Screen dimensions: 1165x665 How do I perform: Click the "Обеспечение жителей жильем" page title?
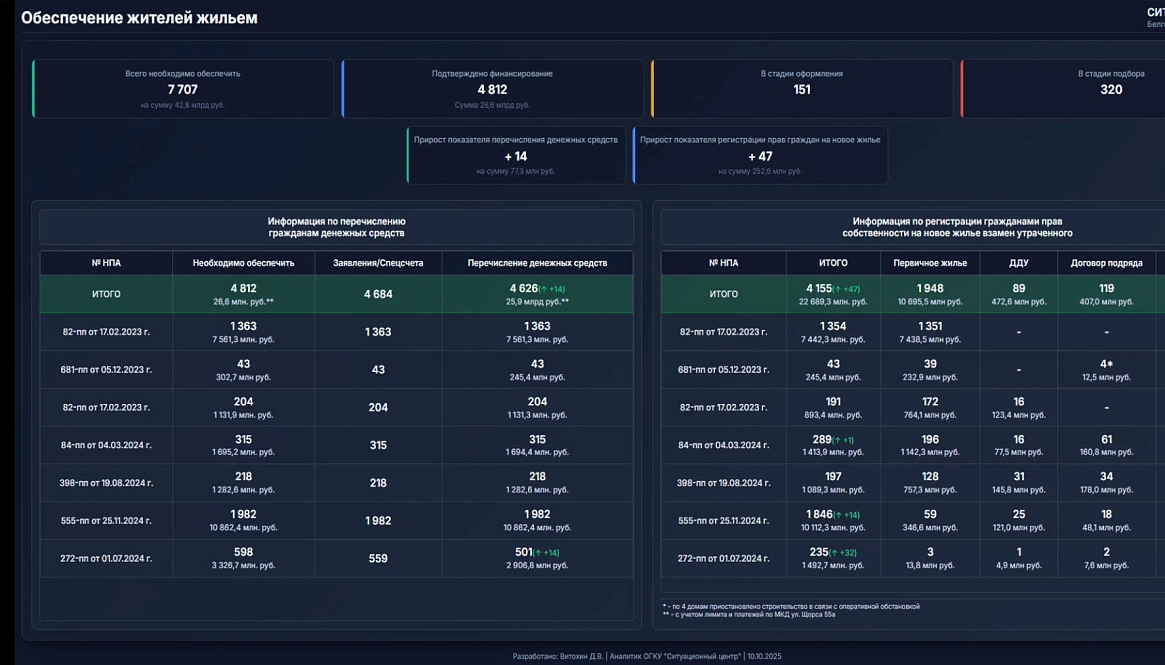coord(139,18)
